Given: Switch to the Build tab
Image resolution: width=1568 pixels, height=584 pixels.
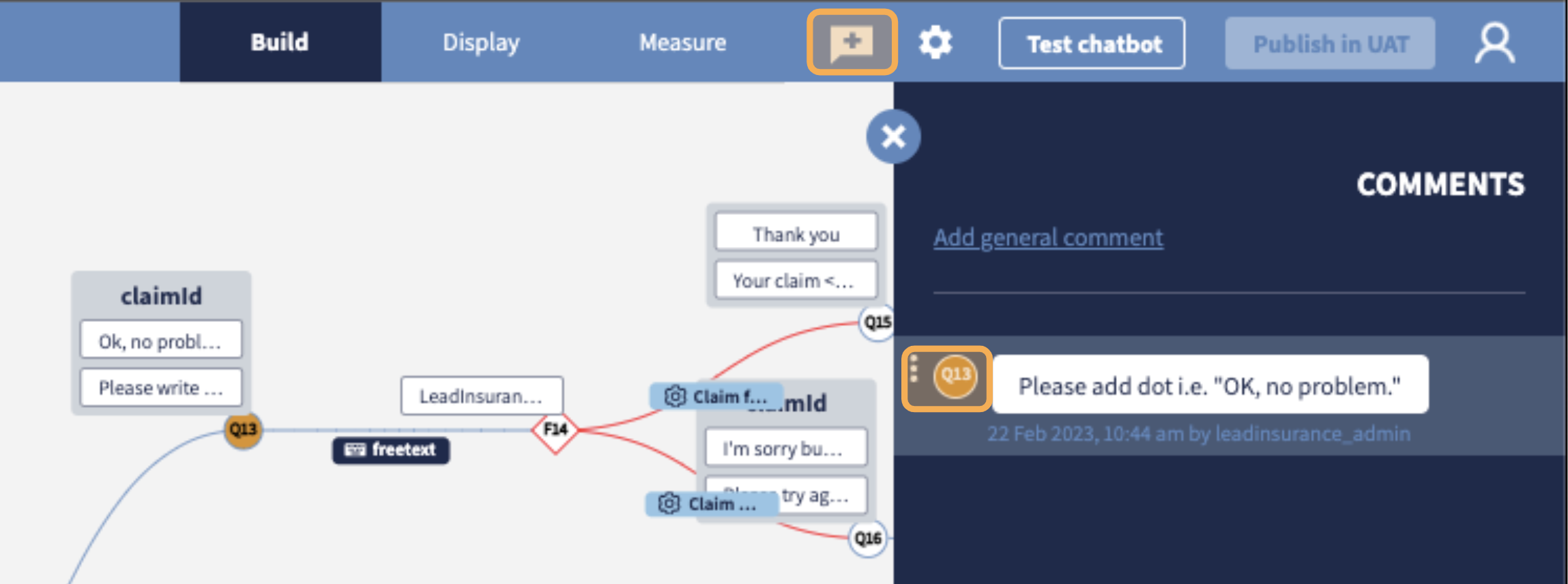Looking at the screenshot, I should tap(280, 42).
